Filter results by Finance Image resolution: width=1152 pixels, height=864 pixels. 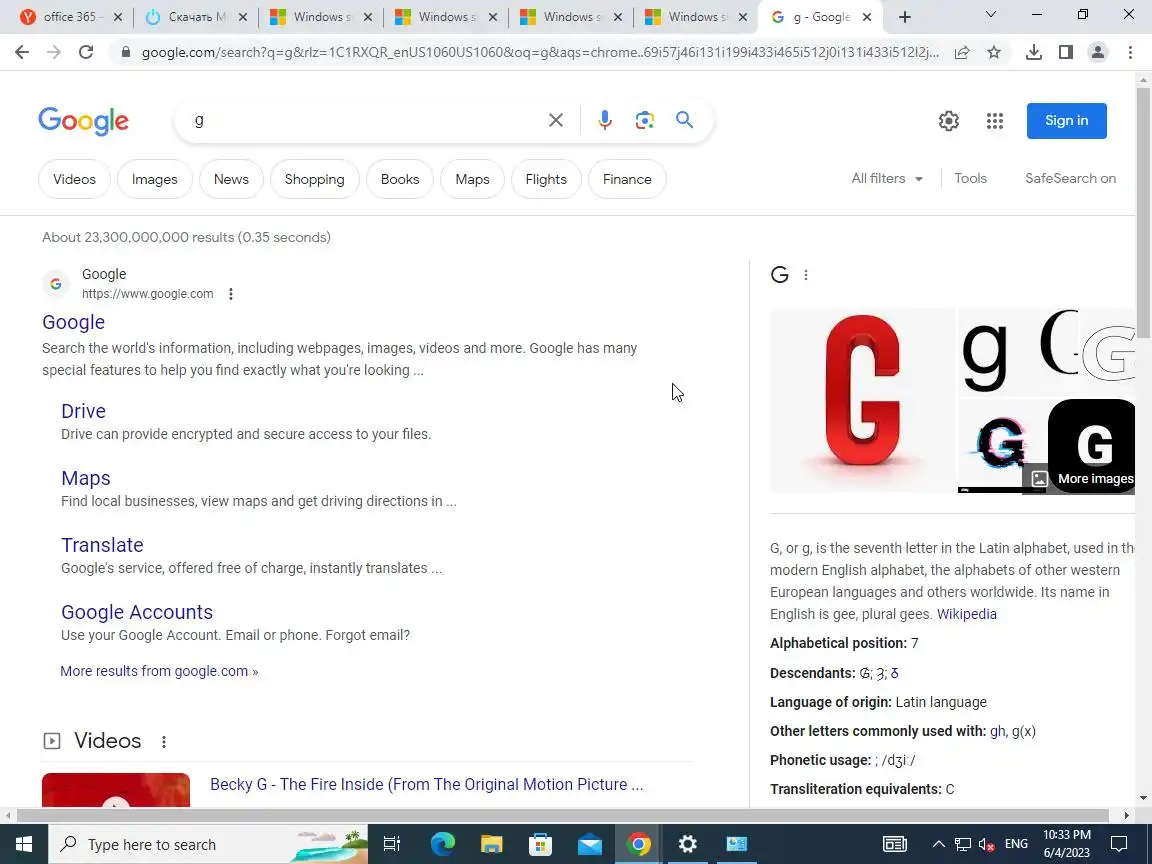(627, 179)
